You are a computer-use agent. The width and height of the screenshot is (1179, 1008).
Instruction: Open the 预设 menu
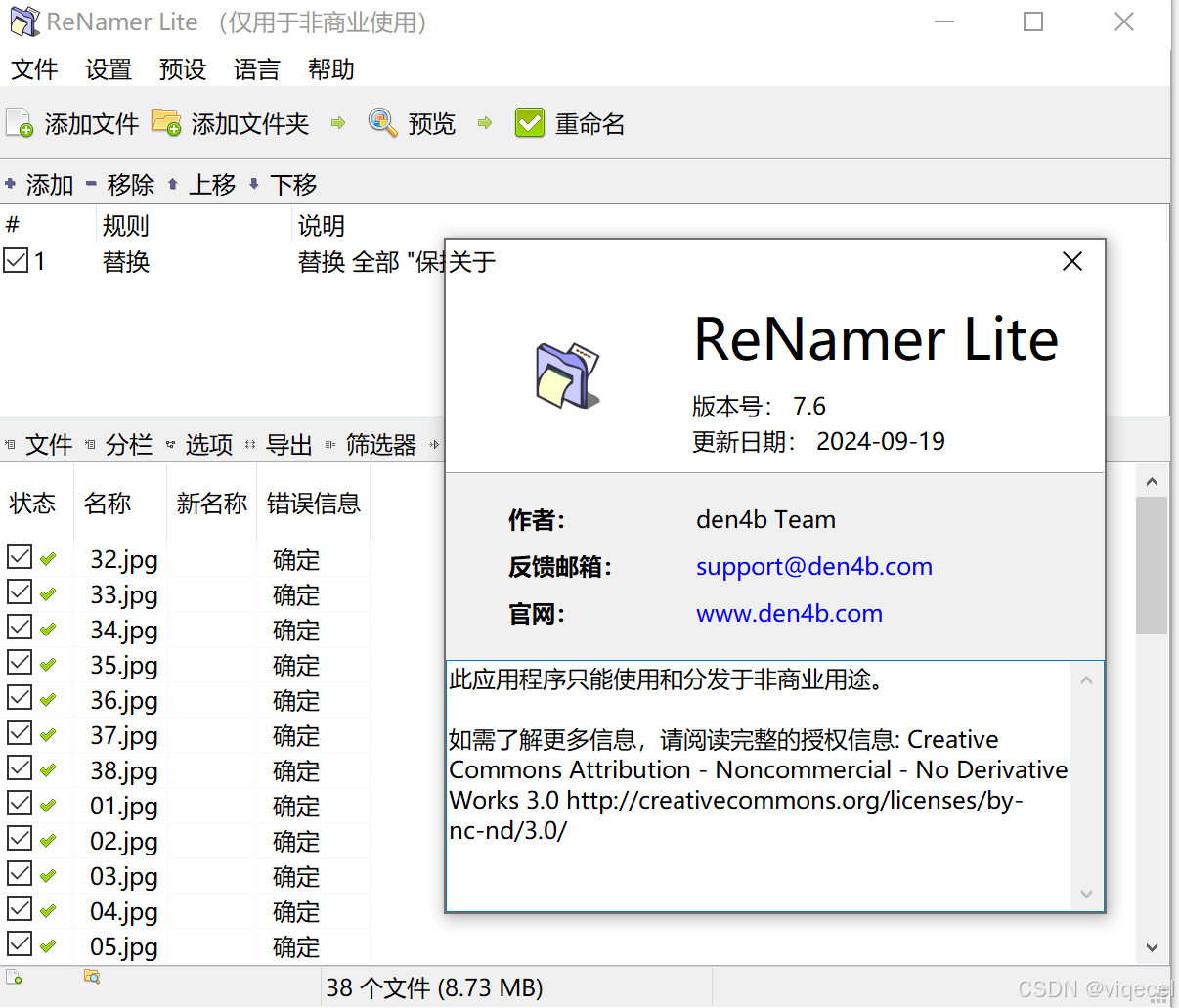(x=183, y=69)
